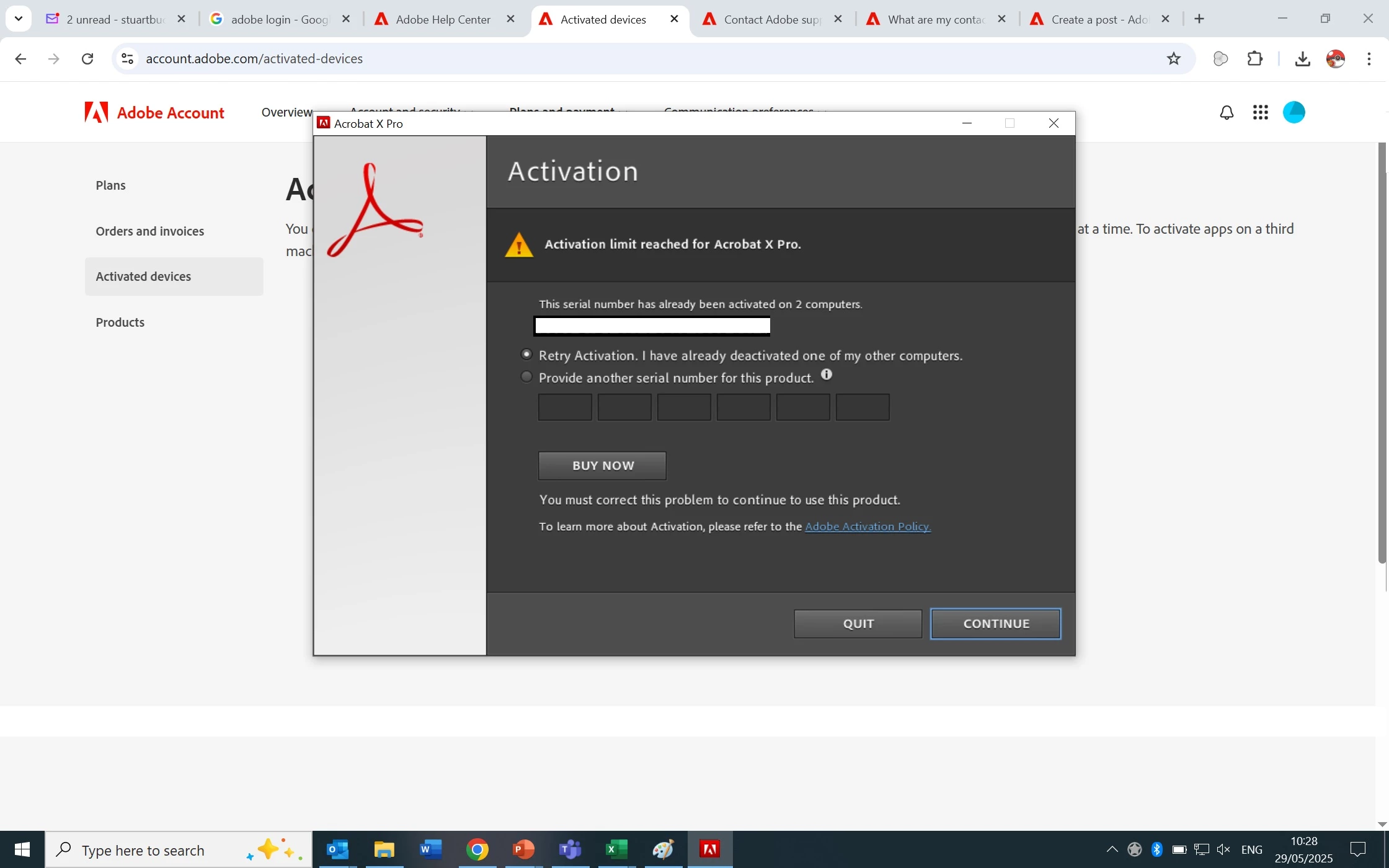Click the blue profile avatar icon
The image size is (1389, 868).
coord(1294,113)
